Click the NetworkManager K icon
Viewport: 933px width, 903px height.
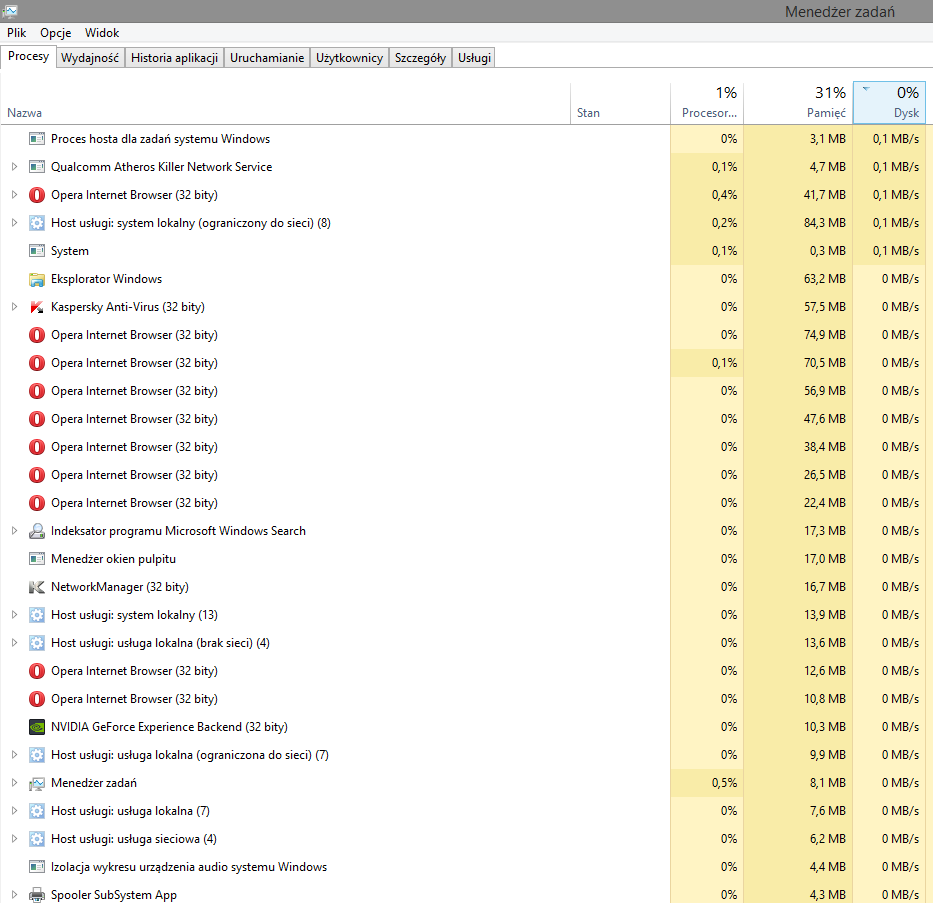point(37,587)
